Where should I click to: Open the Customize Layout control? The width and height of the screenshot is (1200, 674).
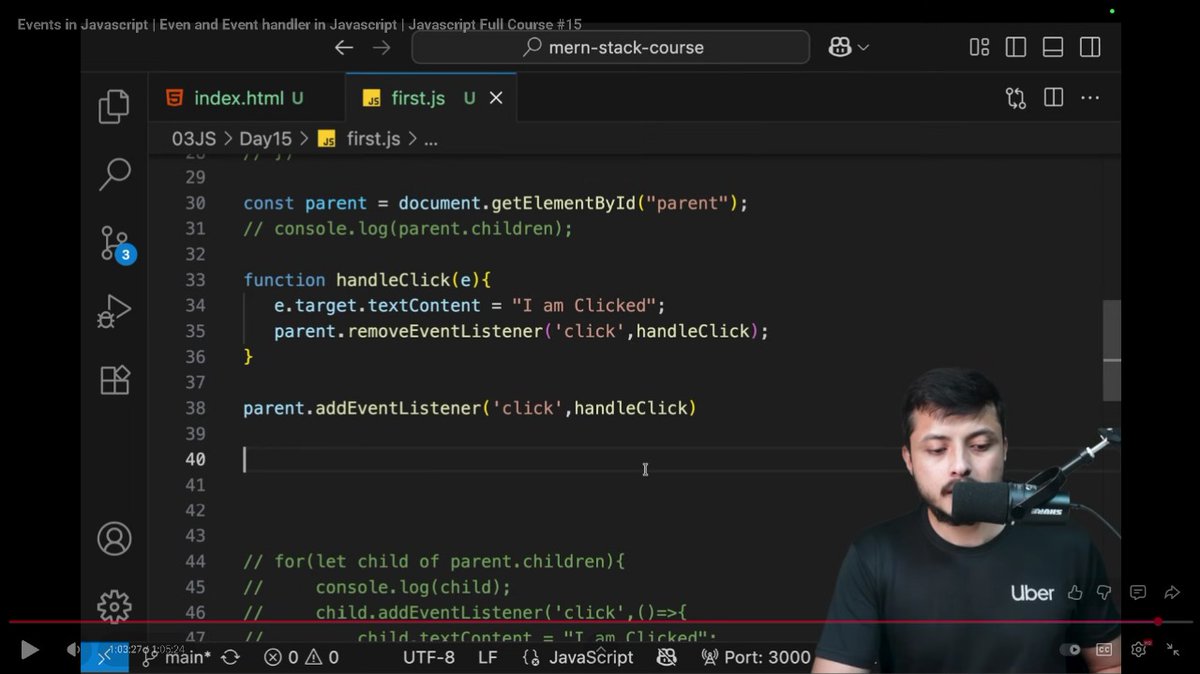pyautogui.click(x=978, y=46)
